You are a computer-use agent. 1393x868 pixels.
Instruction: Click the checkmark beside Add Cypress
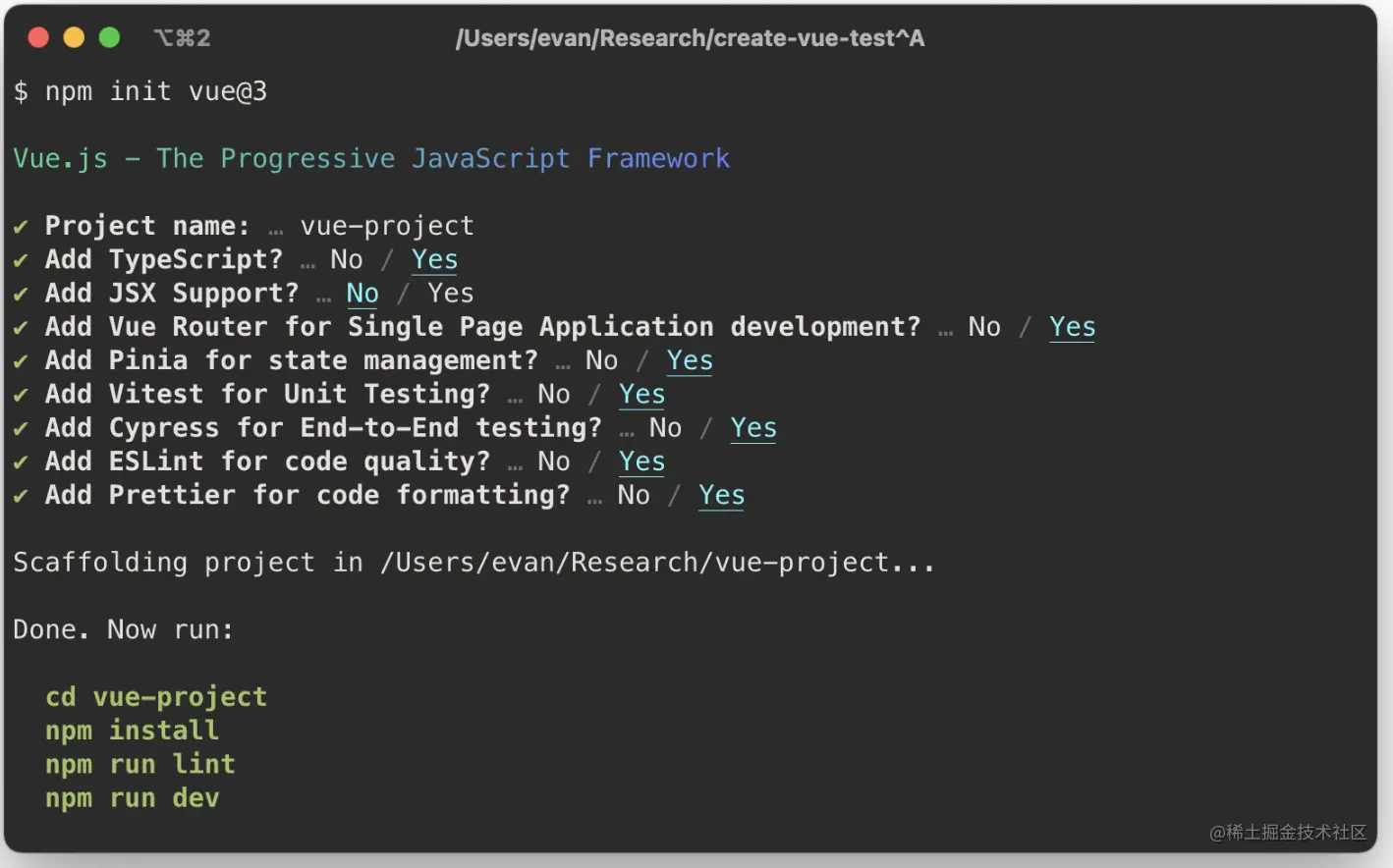tap(21, 428)
